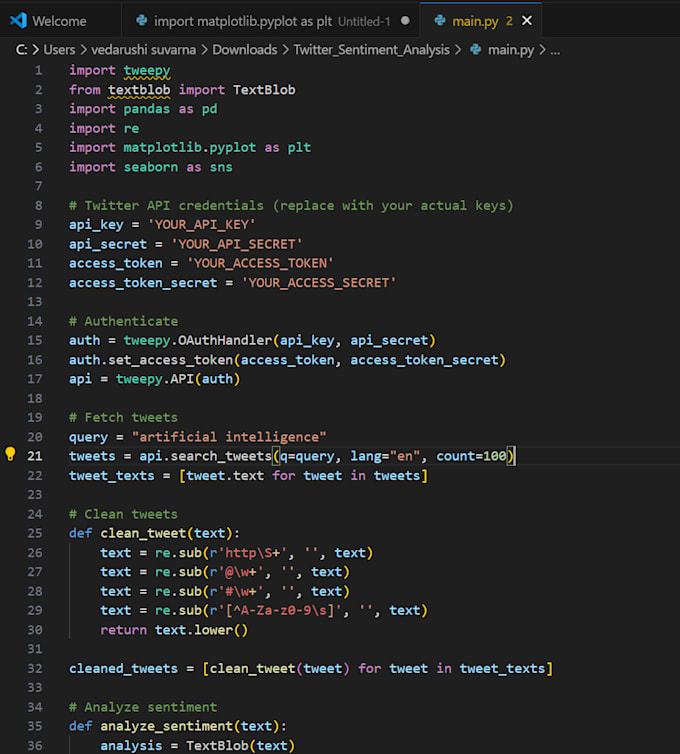Screen dimensions: 680x754
Task: Open the C: drive breadcrumb
Action: [x=22, y=50]
